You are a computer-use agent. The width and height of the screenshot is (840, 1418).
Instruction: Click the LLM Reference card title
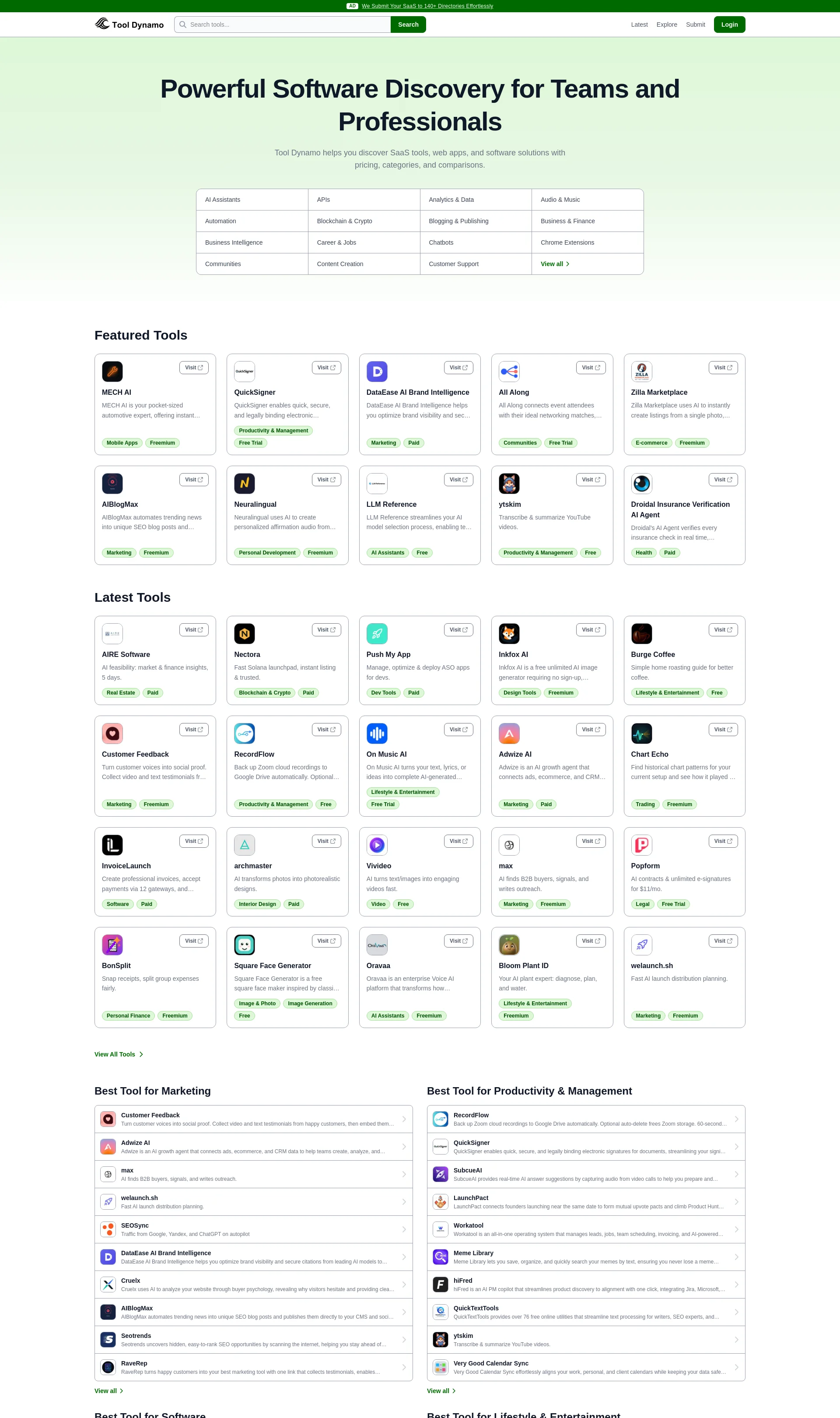coord(391,504)
